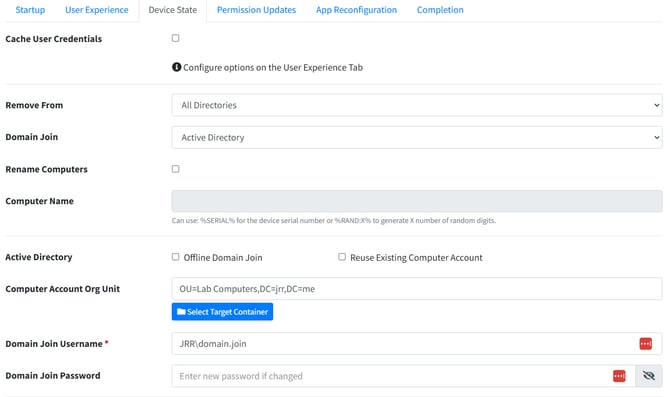Click Reuse Existing Computer Account label
Image resolution: width=670 pixels, height=397 pixels.
tap(416, 258)
